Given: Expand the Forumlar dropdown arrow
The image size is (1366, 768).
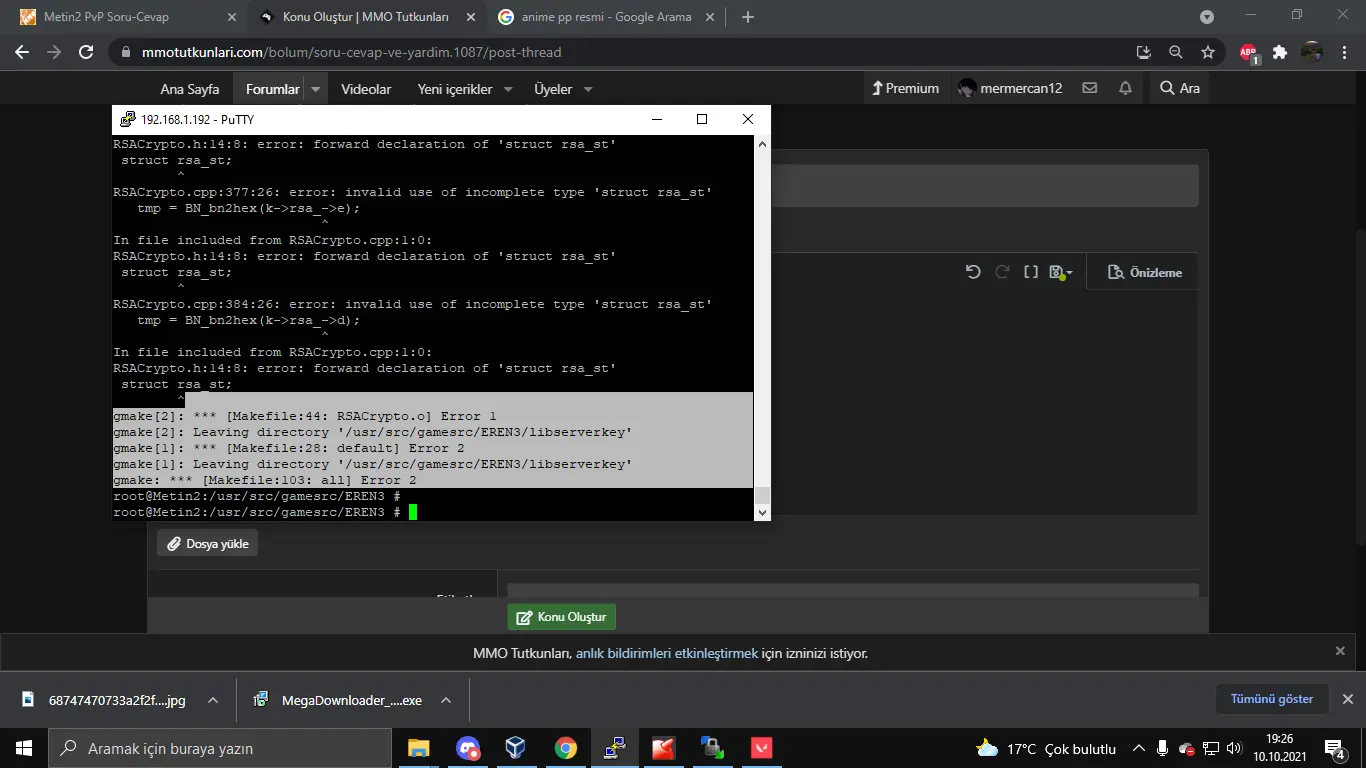Looking at the screenshot, I should (316, 89).
